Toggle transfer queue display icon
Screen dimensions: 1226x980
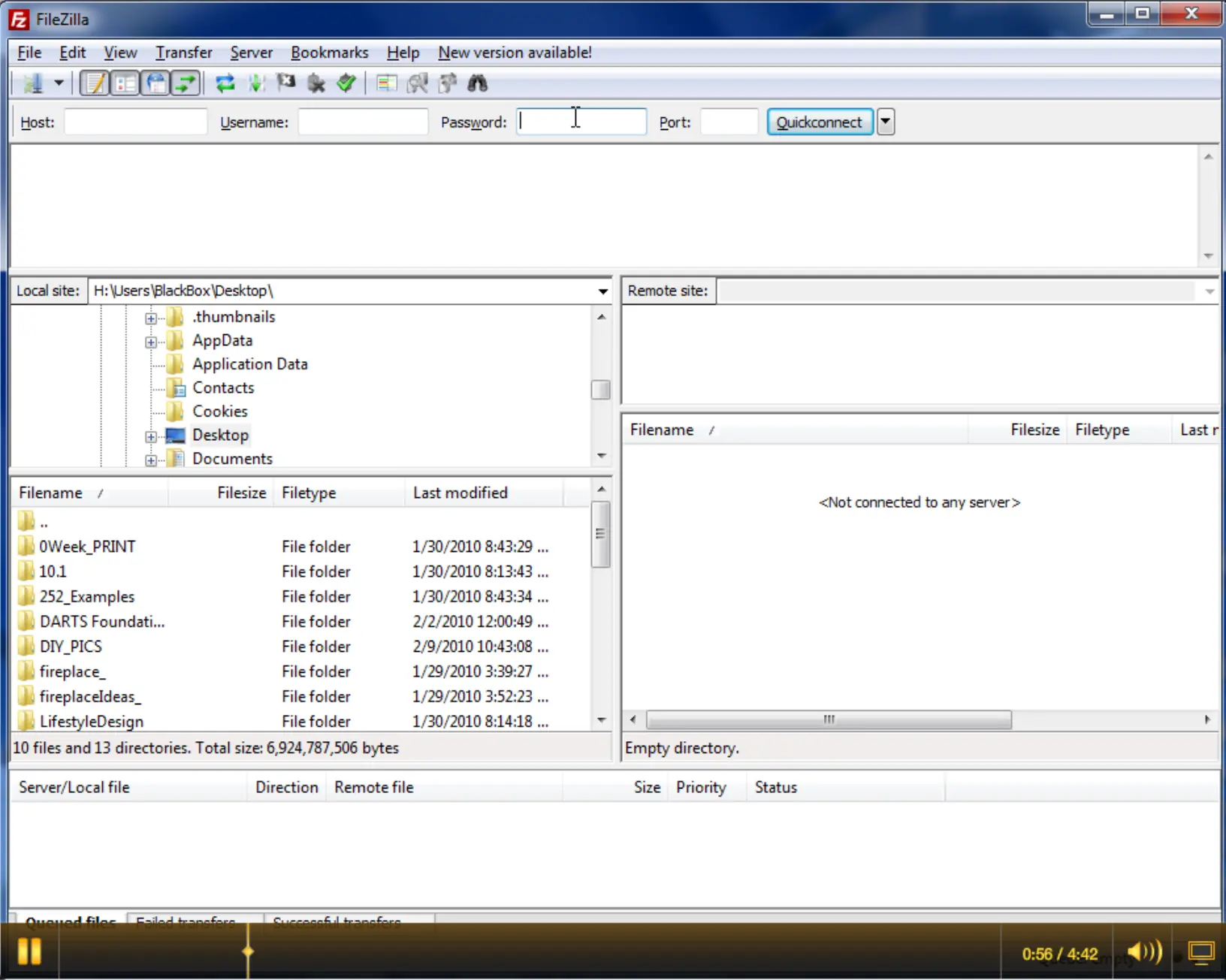(186, 83)
